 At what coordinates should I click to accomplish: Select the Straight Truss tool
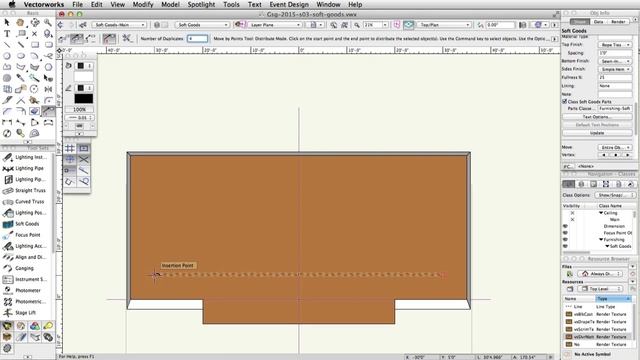coord(24,190)
